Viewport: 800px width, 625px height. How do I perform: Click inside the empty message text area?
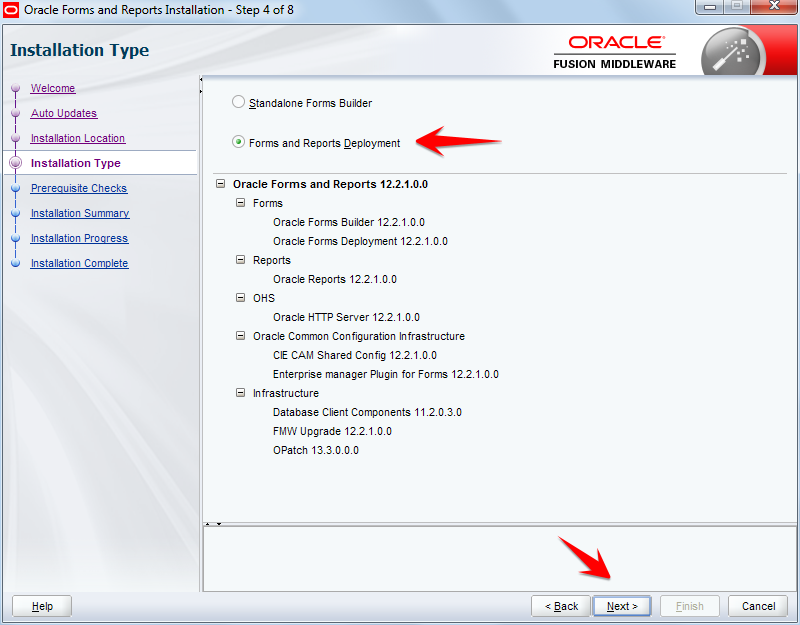pos(499,559)
